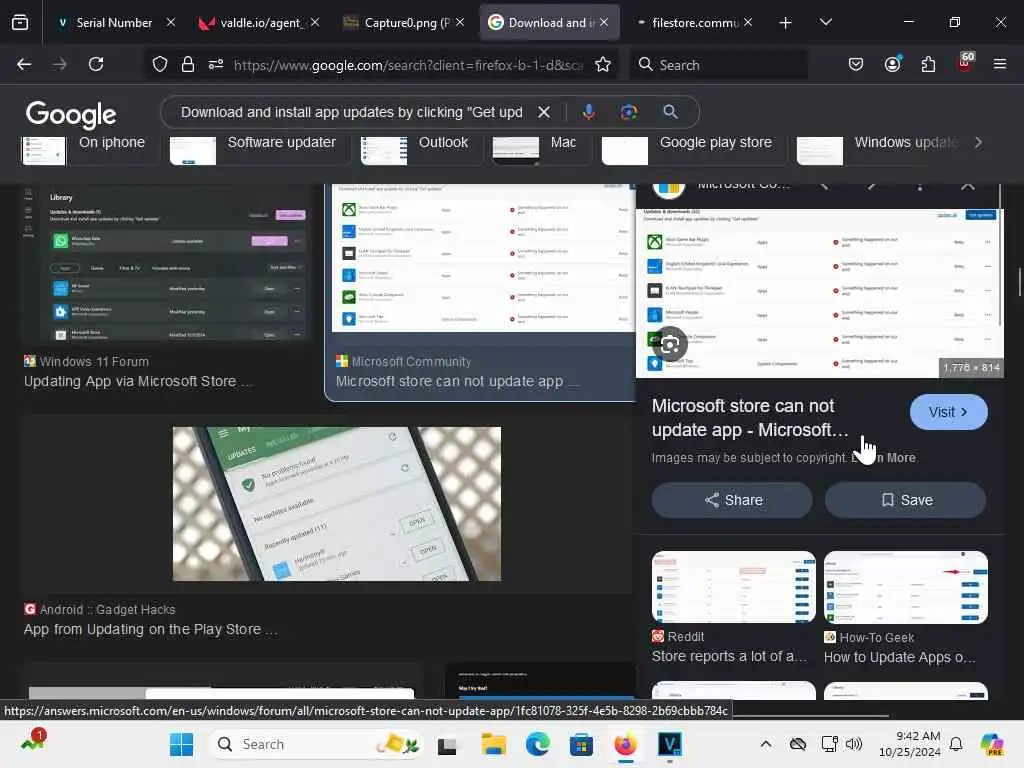Focus the Google search query field
The image size is (1024, 768).
click(351, 112)
